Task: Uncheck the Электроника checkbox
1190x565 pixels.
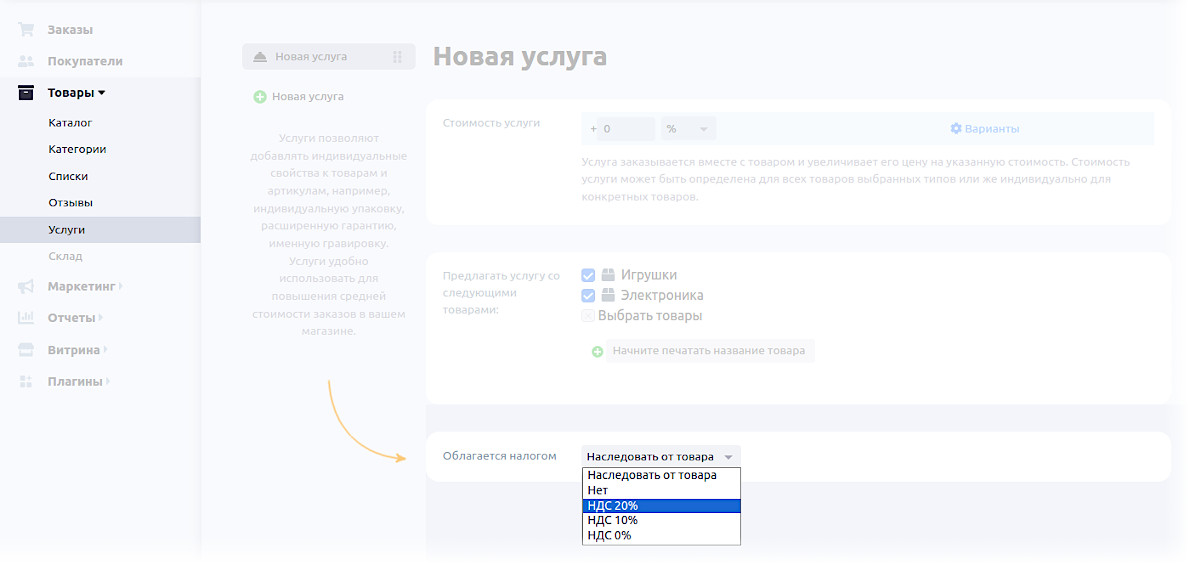Action: pyautogui.click(x=588, y=296)
